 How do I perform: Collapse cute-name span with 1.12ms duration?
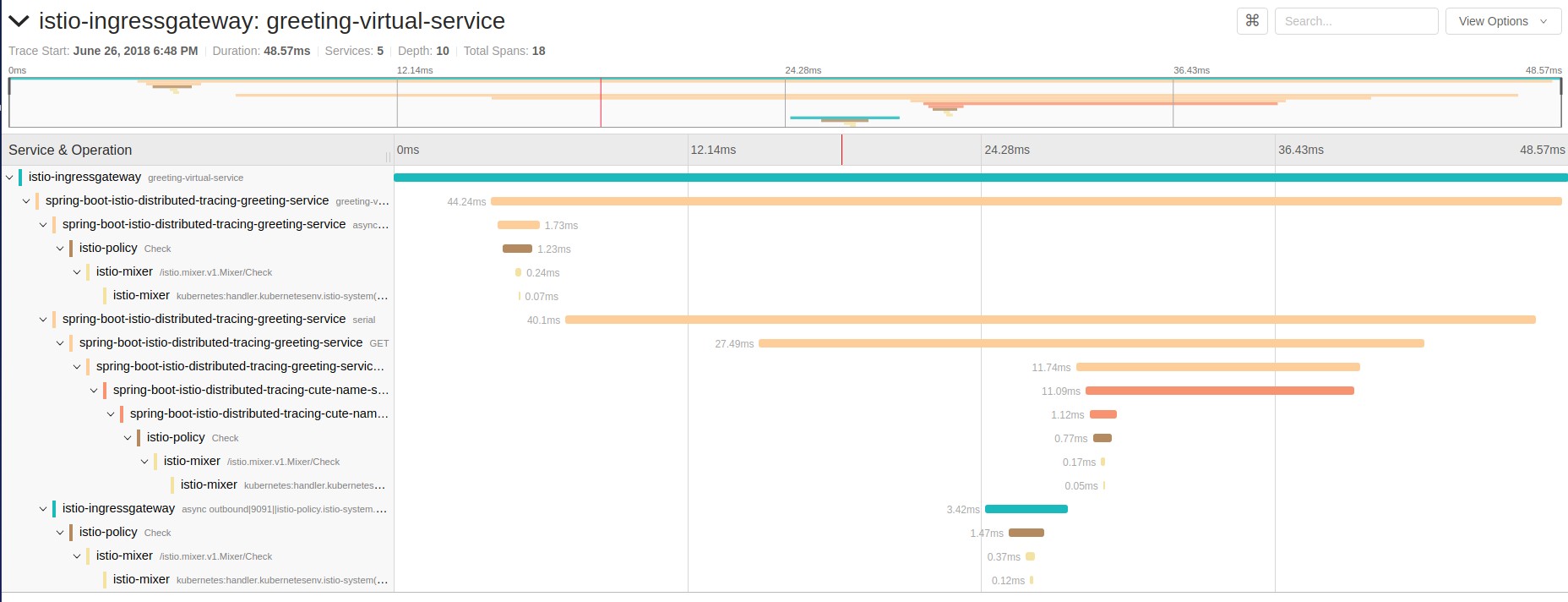pyautogui.click(x=111, y=414)
